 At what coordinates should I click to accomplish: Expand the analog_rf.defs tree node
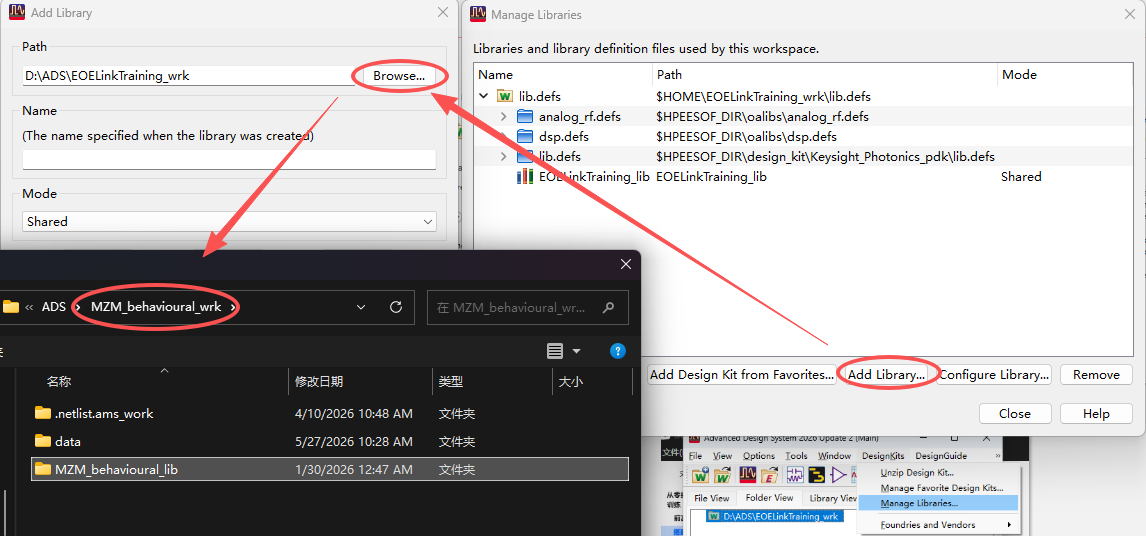pyautogui.click(x=504, y=116)
